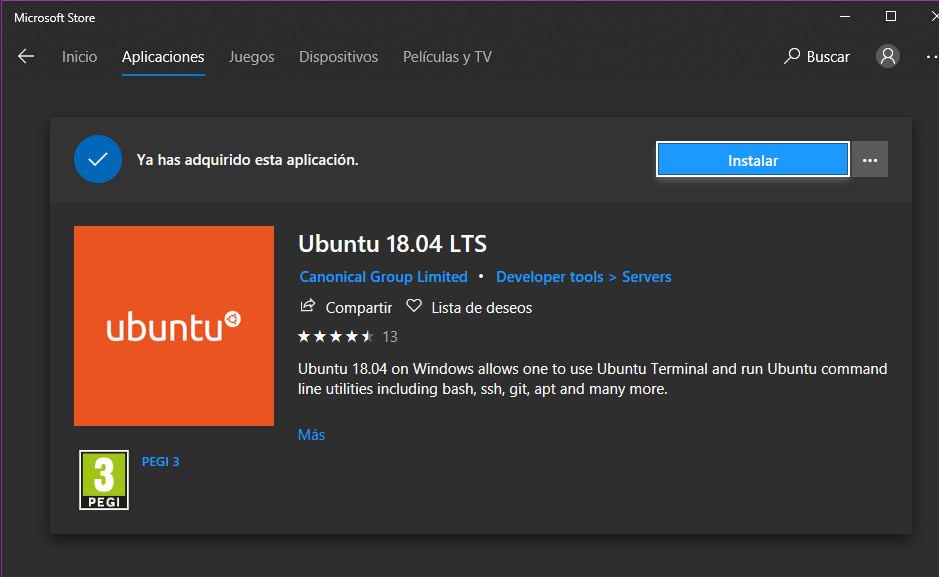Open more install options next to Instalar
This screenshot has height=577, width=939.
pos(869,159)
